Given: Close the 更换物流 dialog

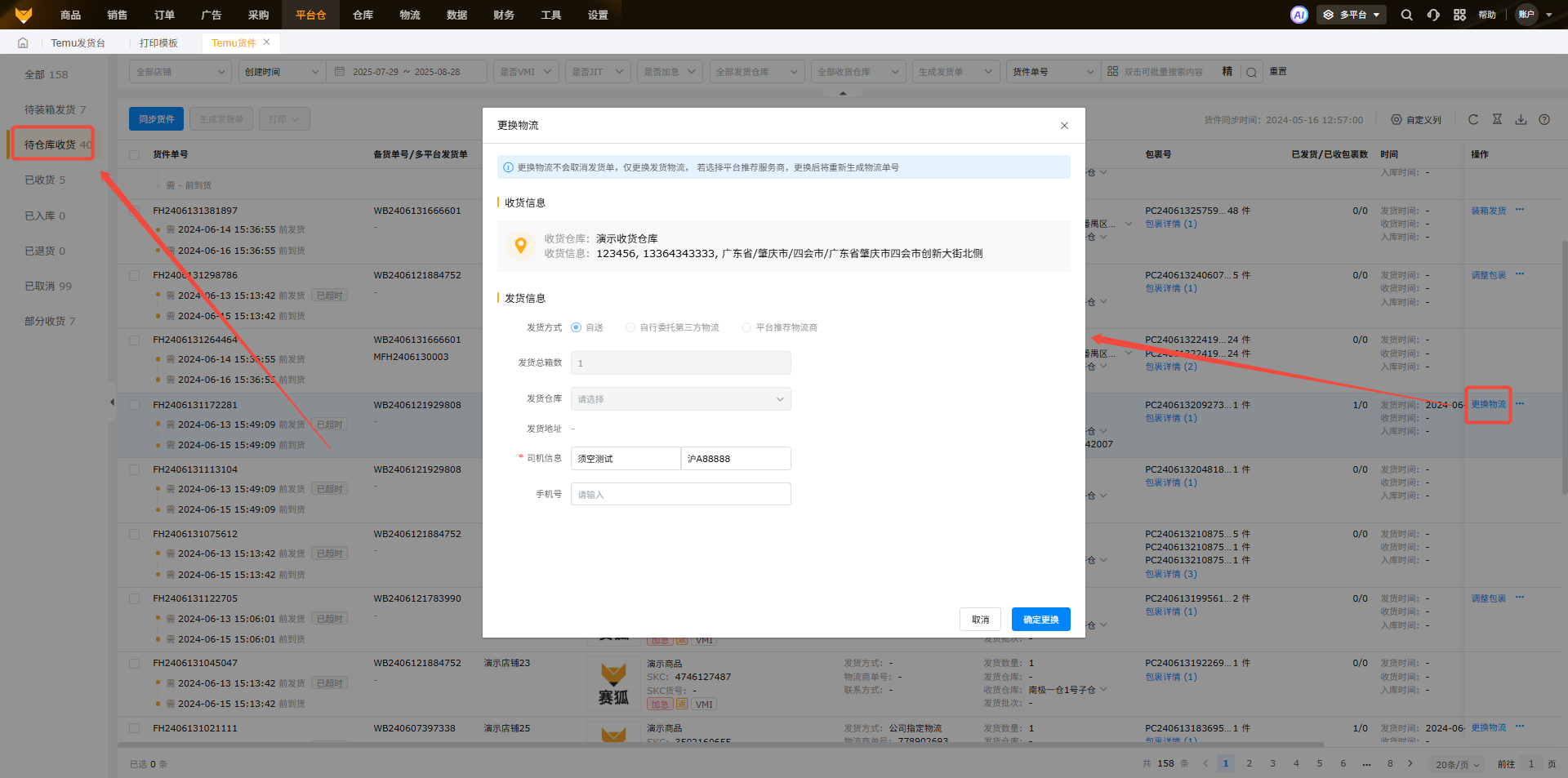Looking at the screenshot, I should [1064, 126].
